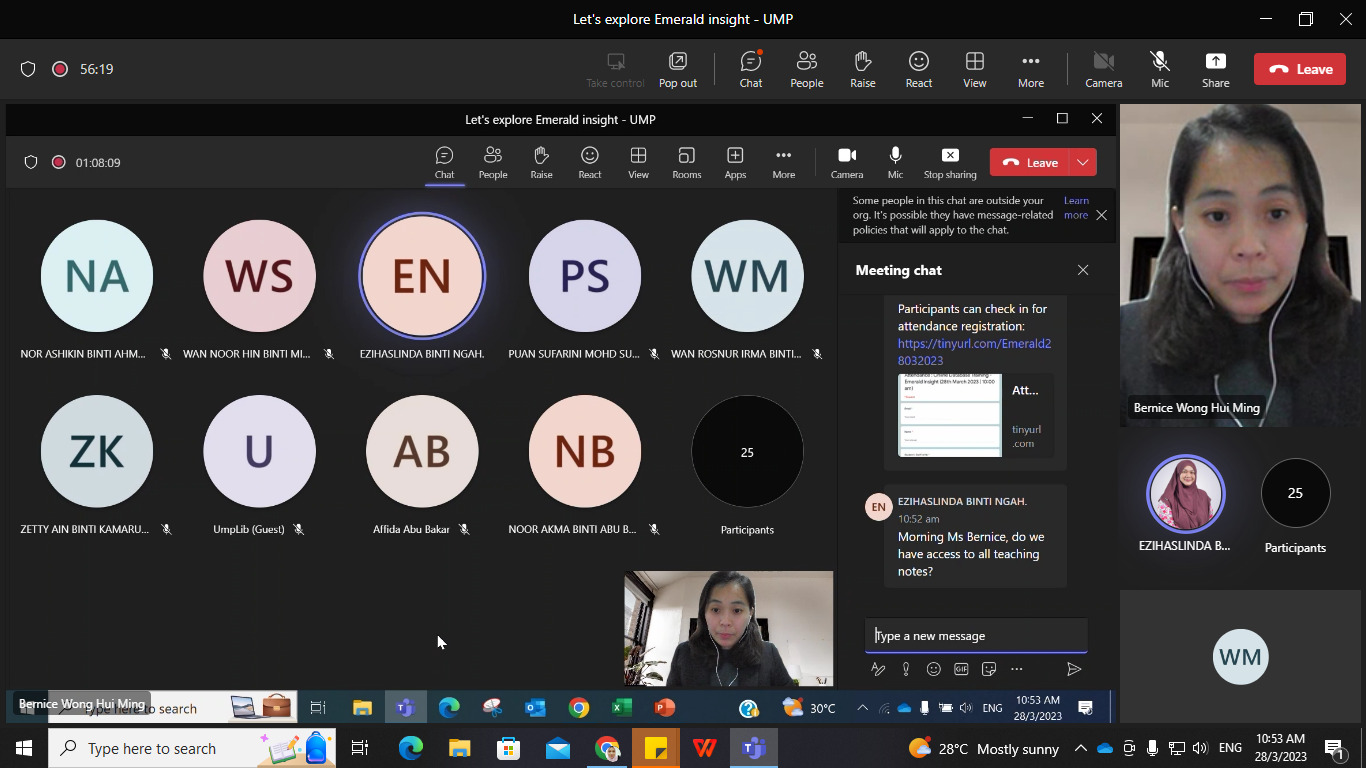The height and width of the screenshot is (768, 1366).
Task: Open the notification center on bottom taskbar
Action: 1333,748
